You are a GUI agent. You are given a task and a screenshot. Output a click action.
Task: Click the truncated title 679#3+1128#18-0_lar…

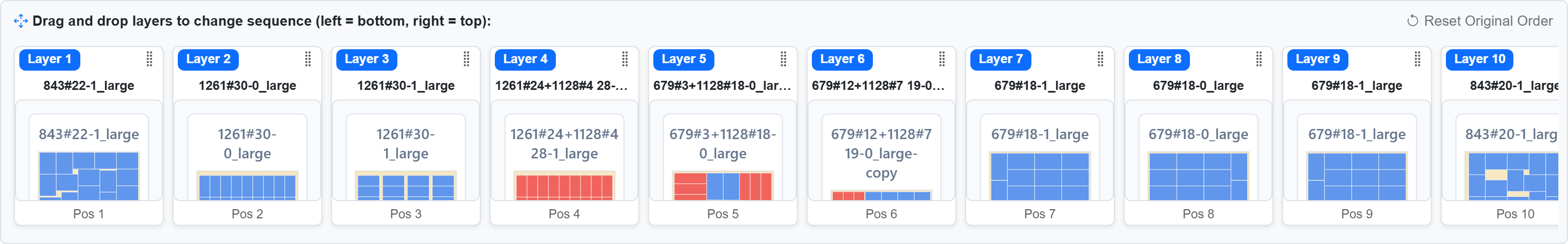coord(722,86)
